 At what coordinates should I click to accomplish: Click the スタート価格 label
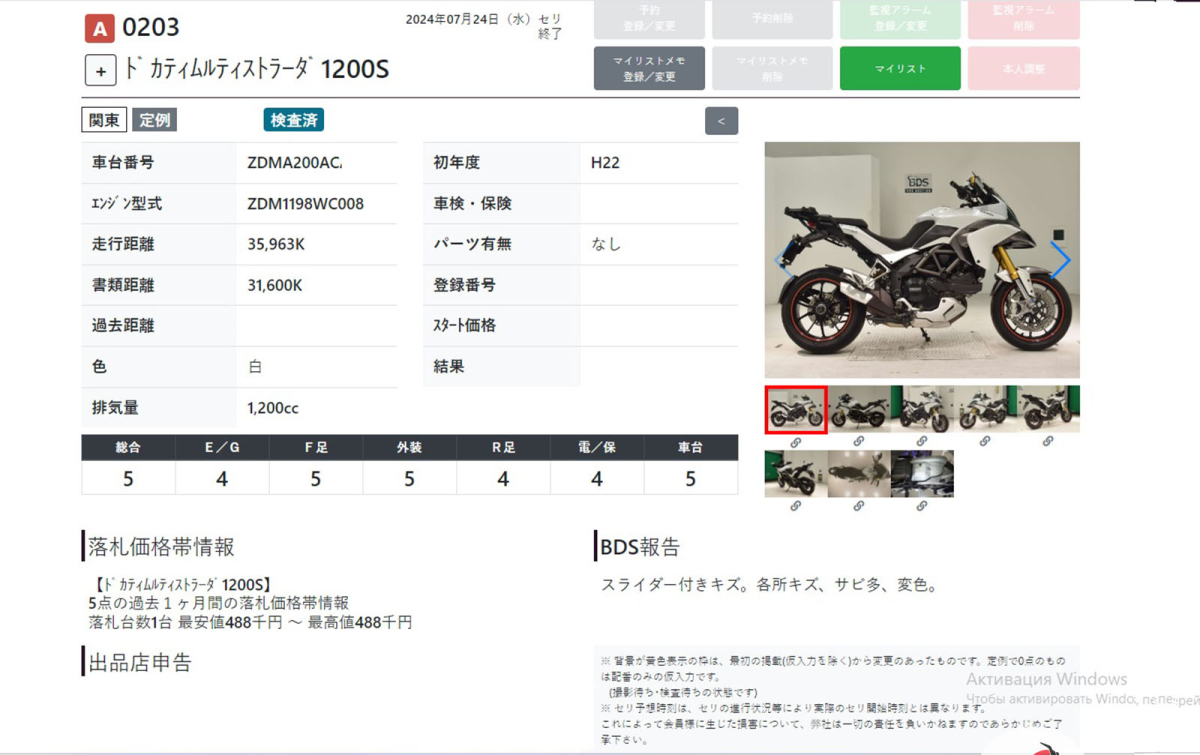[464, 326]
